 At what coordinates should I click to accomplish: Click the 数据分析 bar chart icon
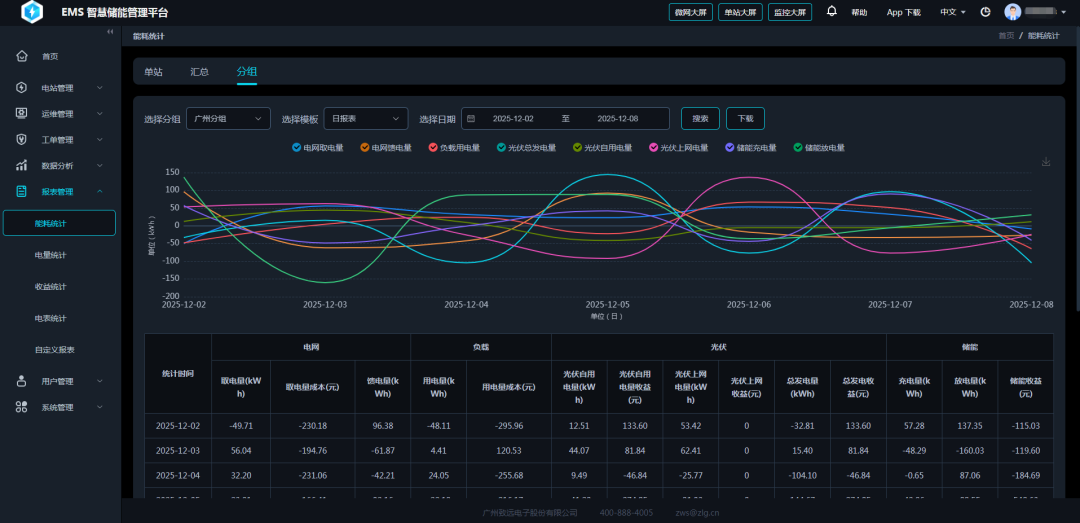pos(22,166)
